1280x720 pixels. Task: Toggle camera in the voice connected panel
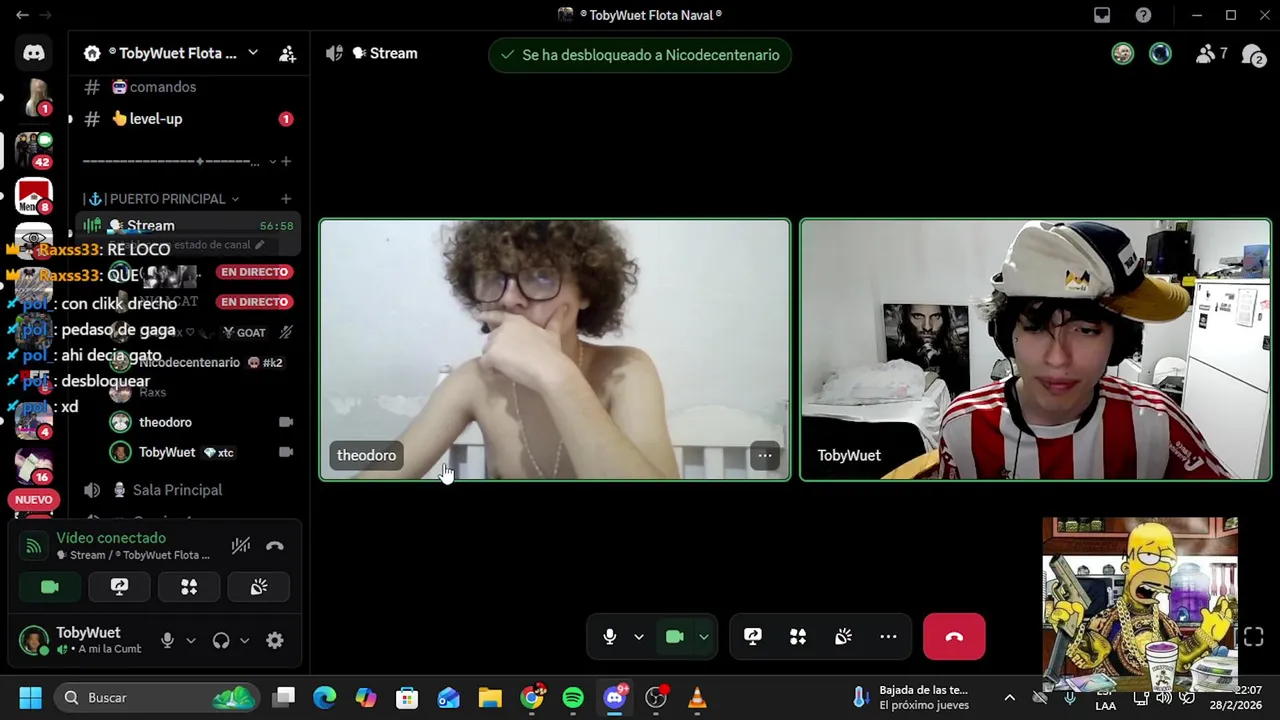coord(50,587)
